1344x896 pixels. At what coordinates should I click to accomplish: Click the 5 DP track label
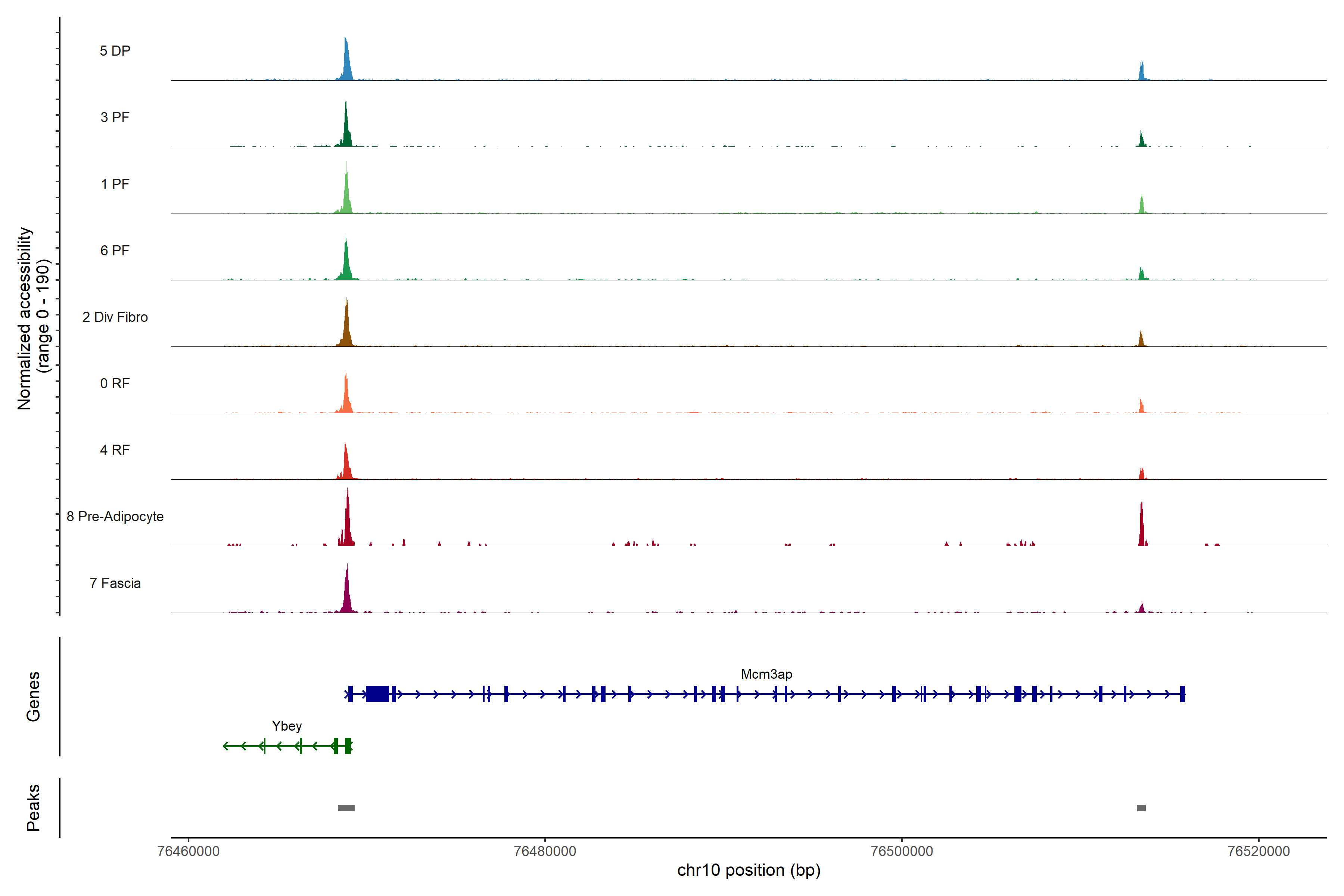tap(115, 51)
